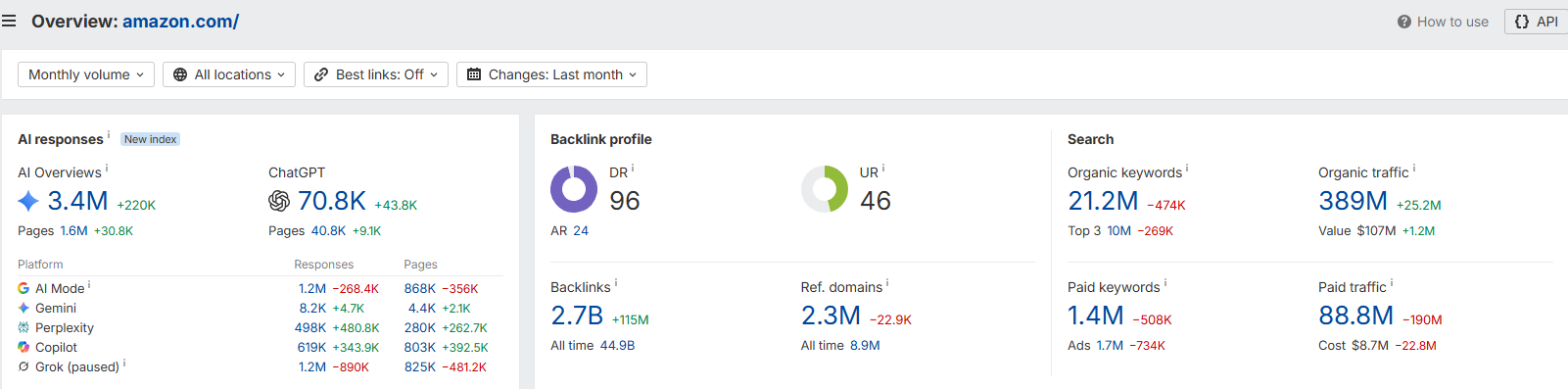Viewport: 1568px width, 389px height.
Task: Click info icon next to DR
Action: pos(633,169)
